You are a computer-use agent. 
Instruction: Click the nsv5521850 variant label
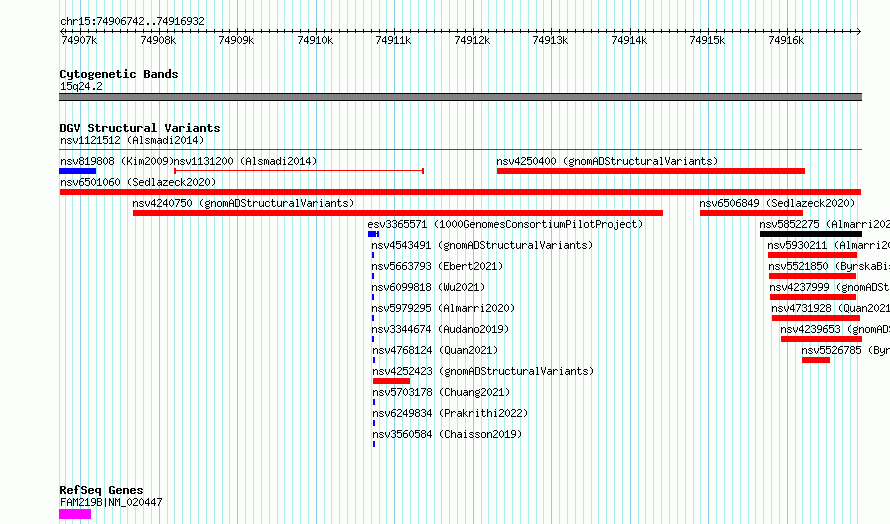tap(829, 266)
